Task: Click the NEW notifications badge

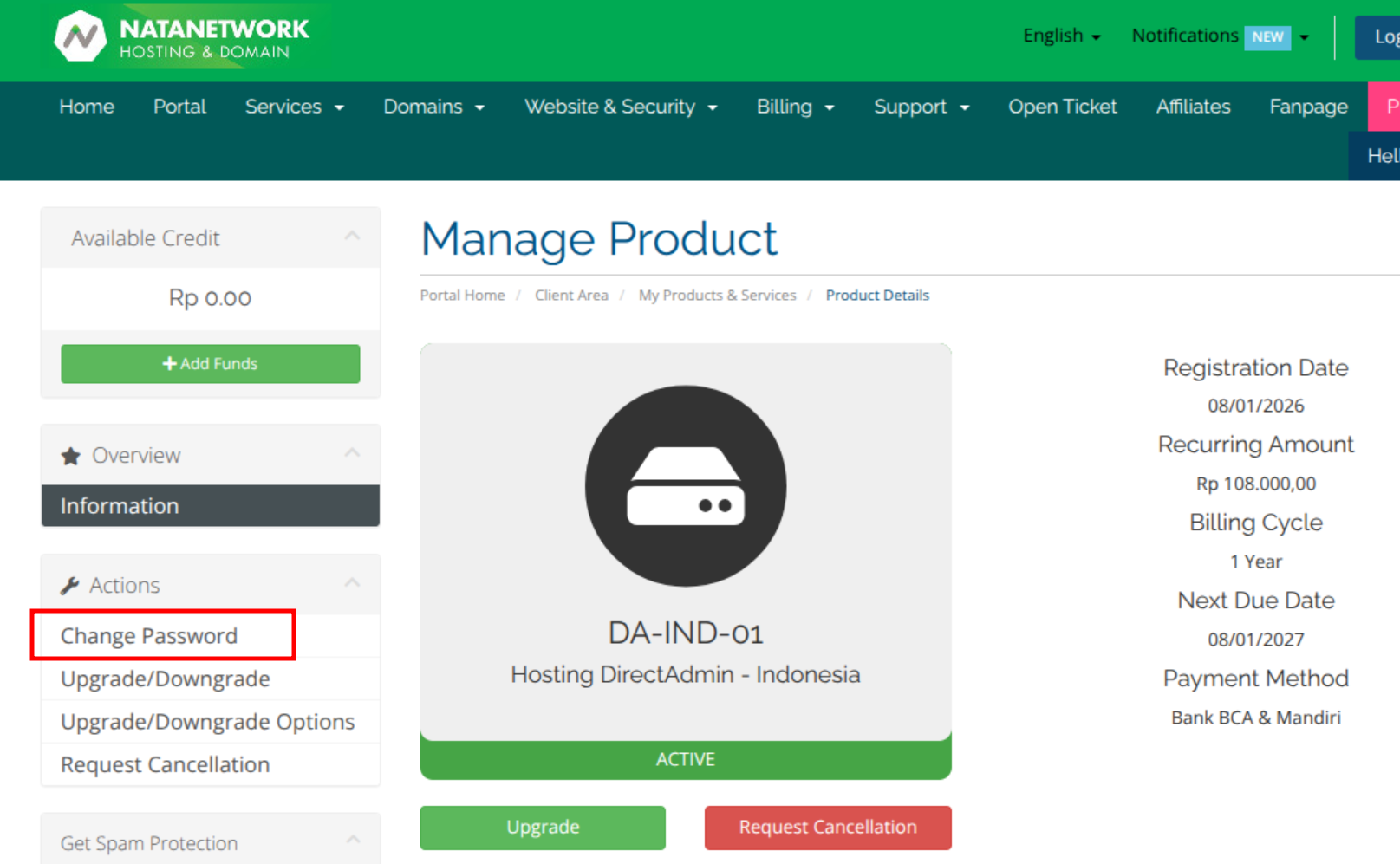Action: (1267, 37)
